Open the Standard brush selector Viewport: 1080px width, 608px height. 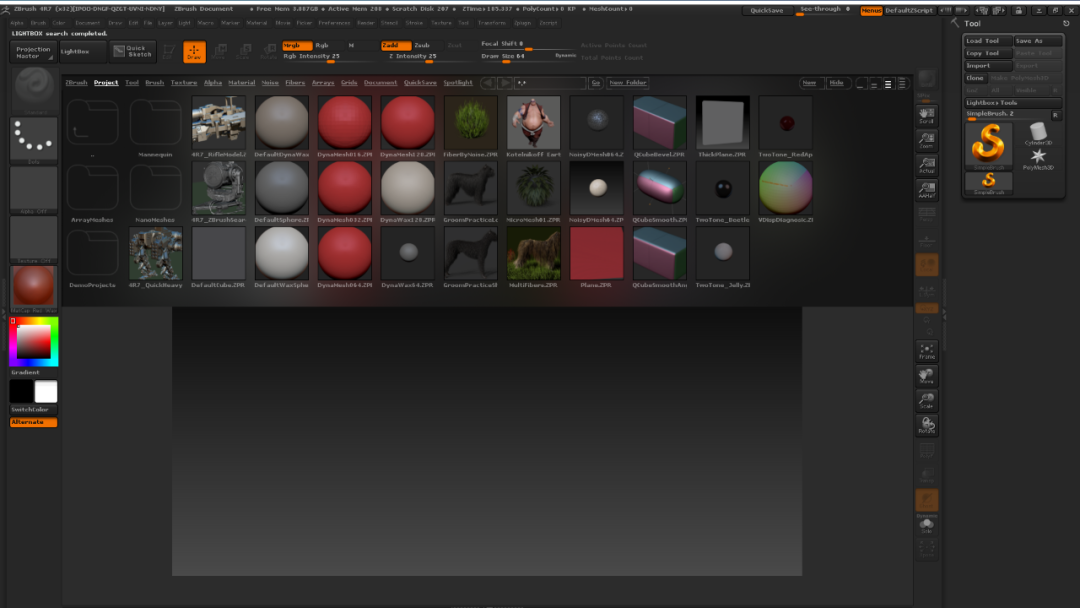[x=34, y=91]
